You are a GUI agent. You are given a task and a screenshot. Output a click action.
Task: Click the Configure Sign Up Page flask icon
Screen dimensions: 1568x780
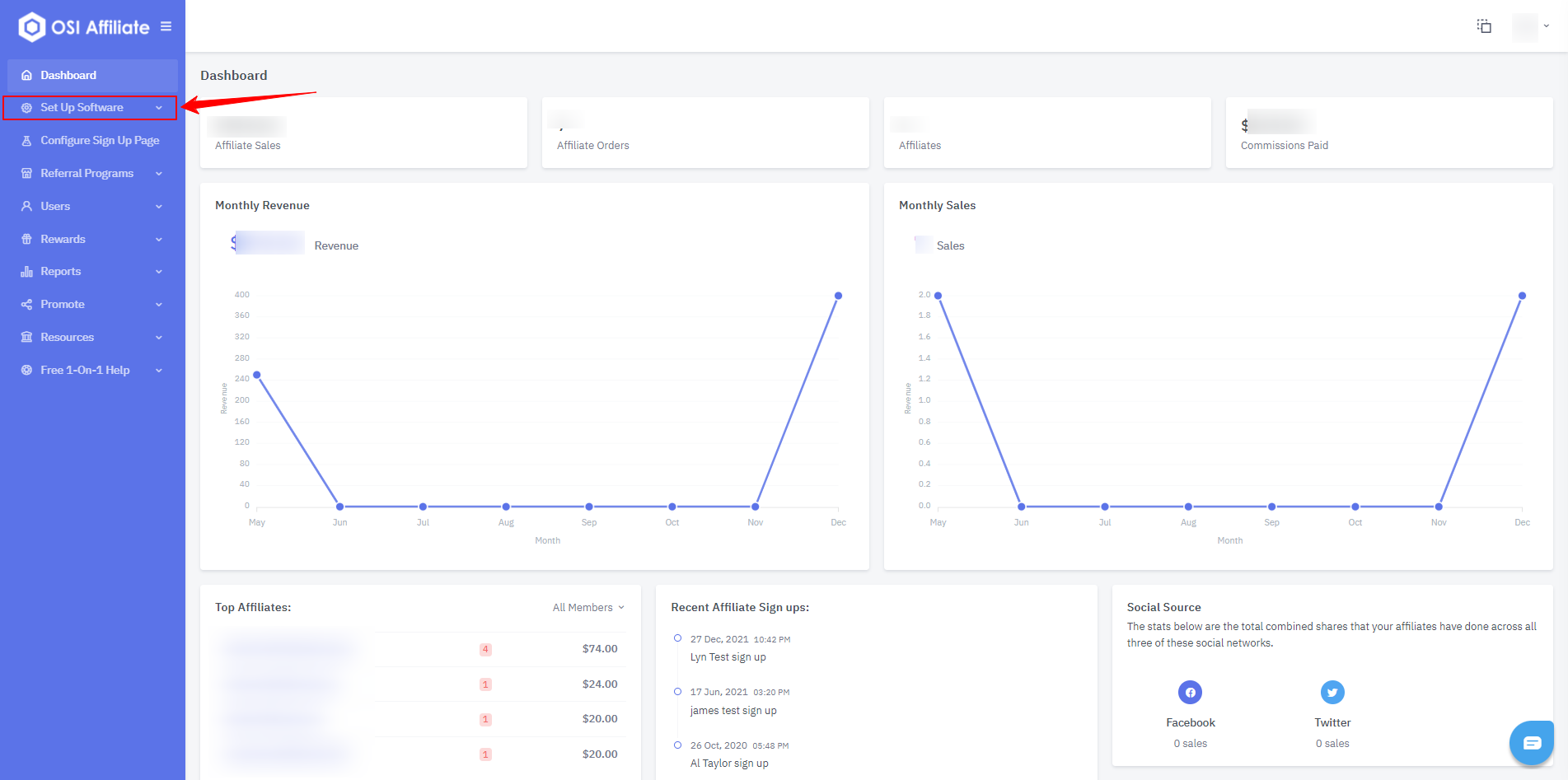(26, 141)
